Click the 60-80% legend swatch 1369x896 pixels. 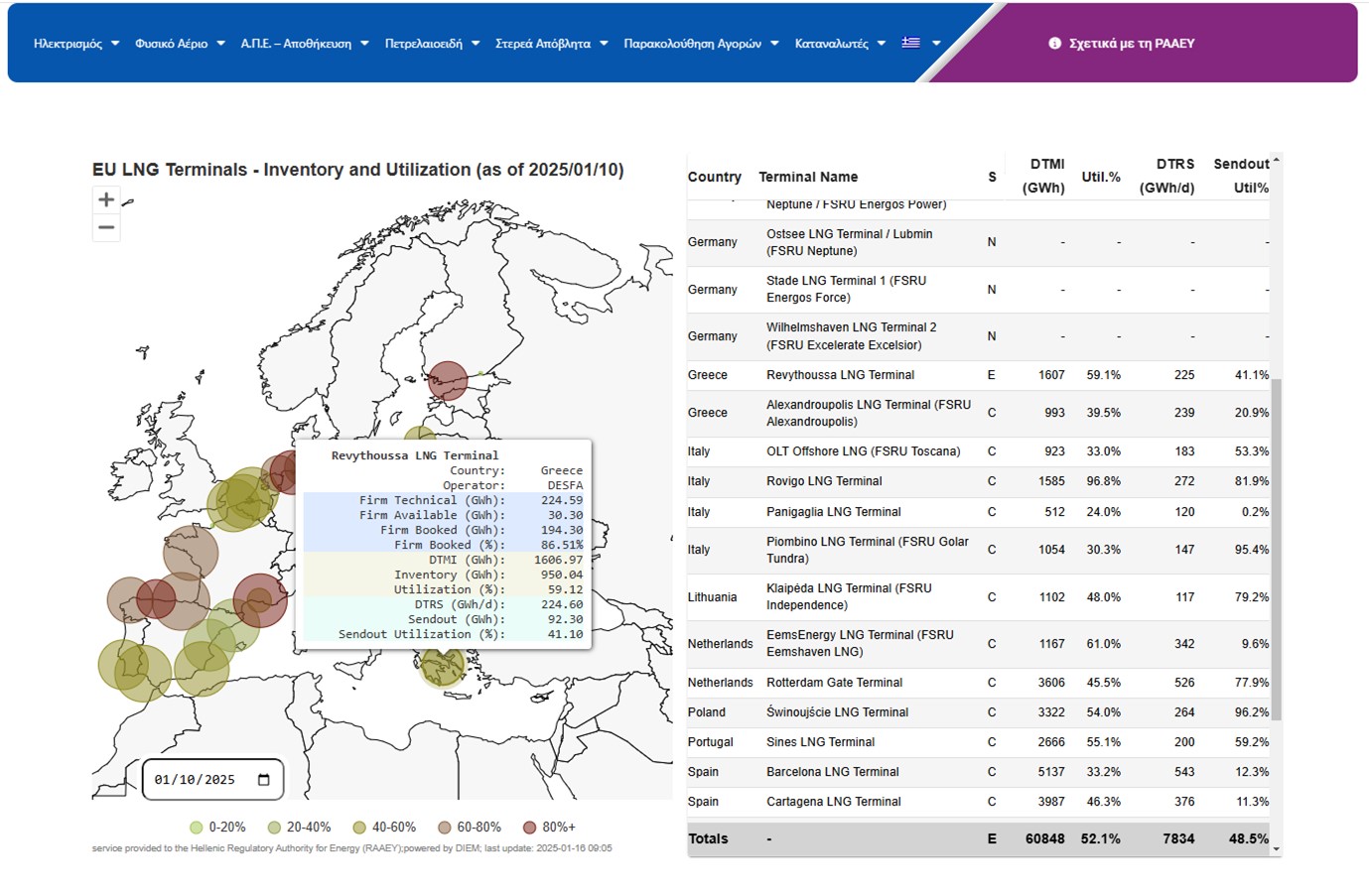click(x=445, y=828)
